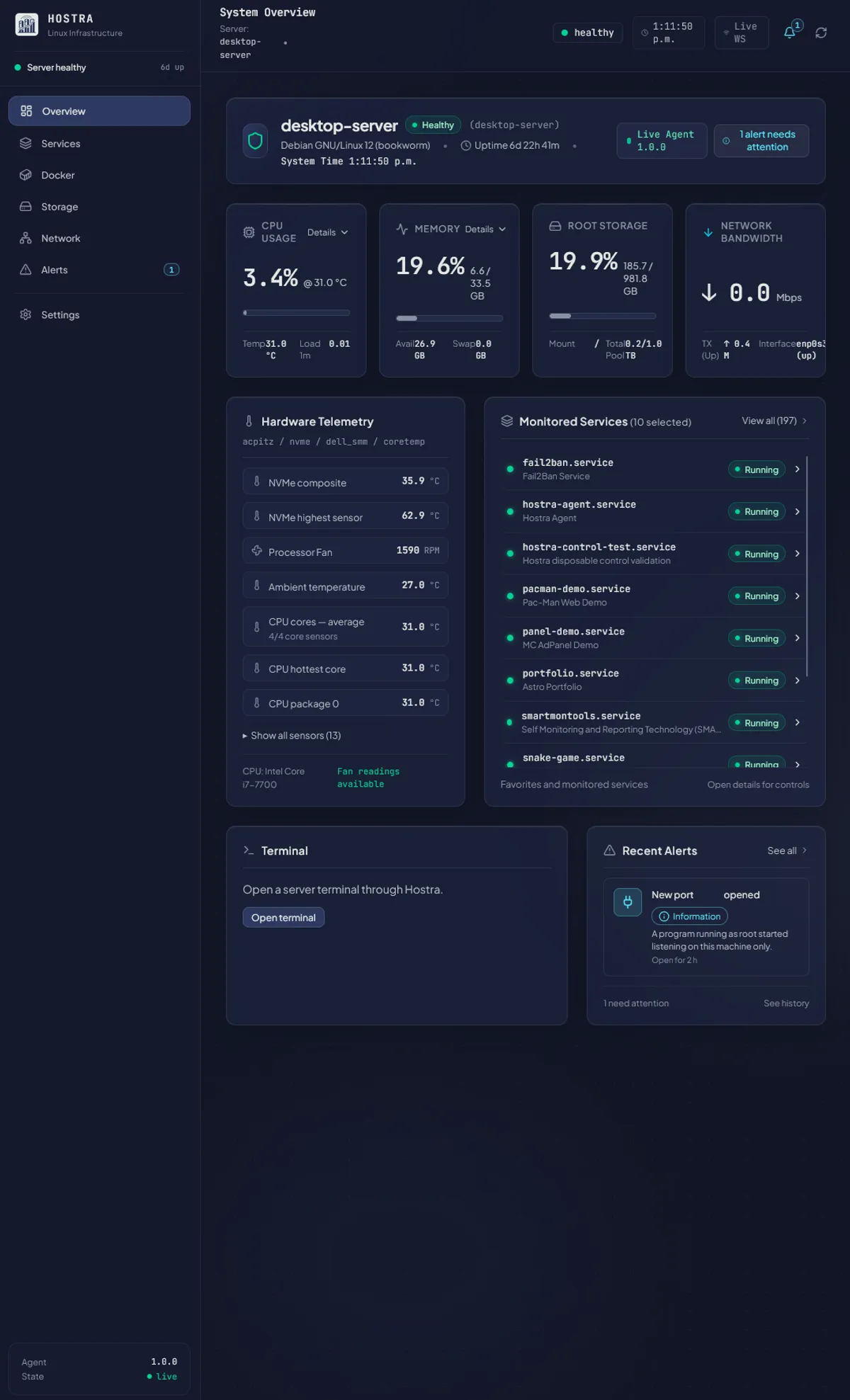Viewport: 850px width, 1400px height.
Task: Click See history link
Action: pos(786,1003)
